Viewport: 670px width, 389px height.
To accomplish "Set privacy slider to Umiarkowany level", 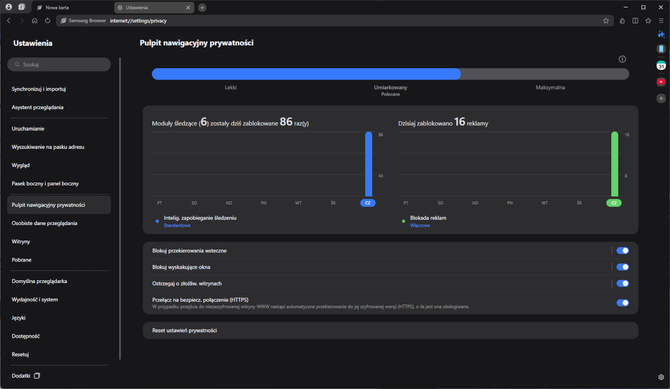I will (x=390, y=87).
